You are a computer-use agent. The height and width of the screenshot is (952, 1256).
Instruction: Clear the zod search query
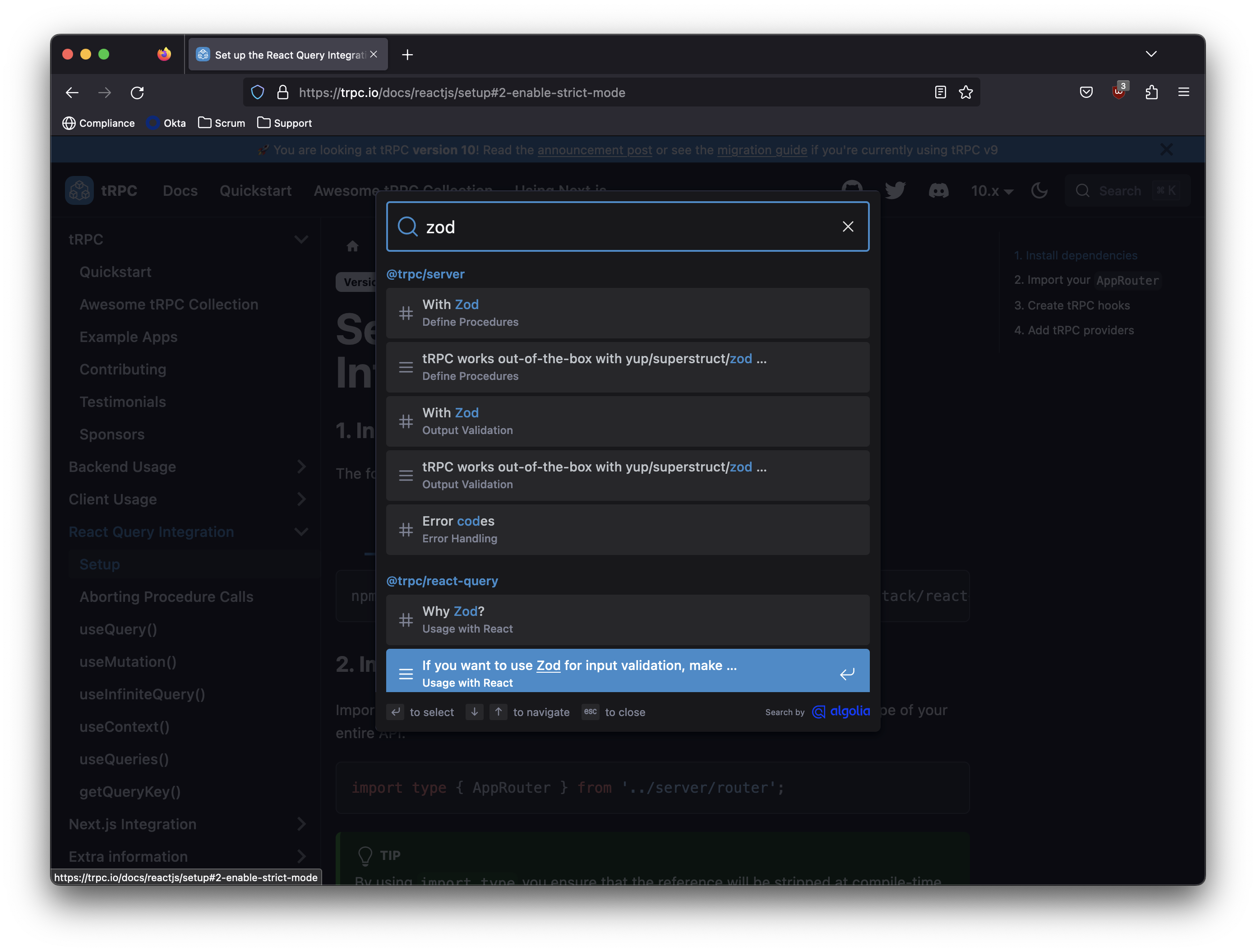tap(848, 226)
